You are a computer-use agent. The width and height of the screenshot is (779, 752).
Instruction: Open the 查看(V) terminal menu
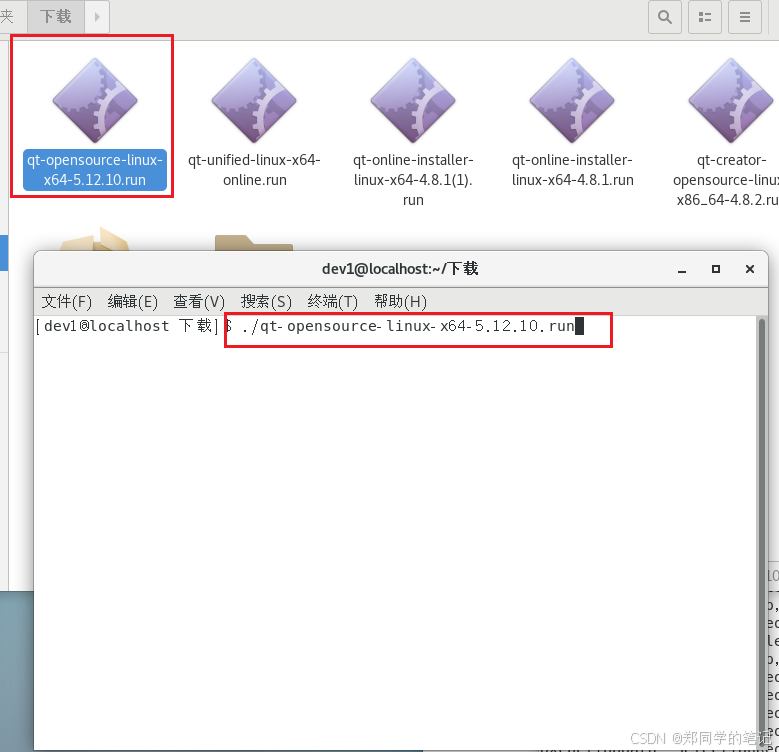point(199,301)
